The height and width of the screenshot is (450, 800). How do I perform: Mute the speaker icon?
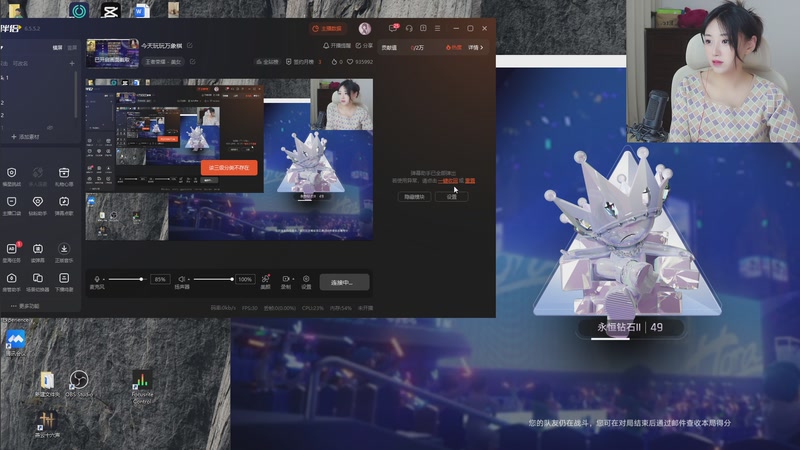[181, 279]
